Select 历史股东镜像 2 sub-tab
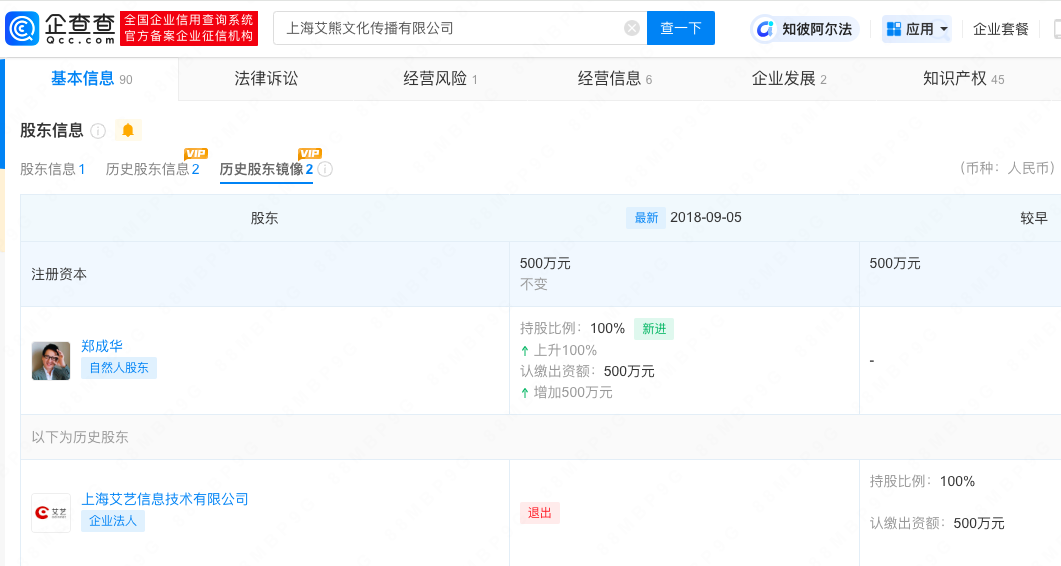This screenshot has width=1061, height=566. [266, 169]
